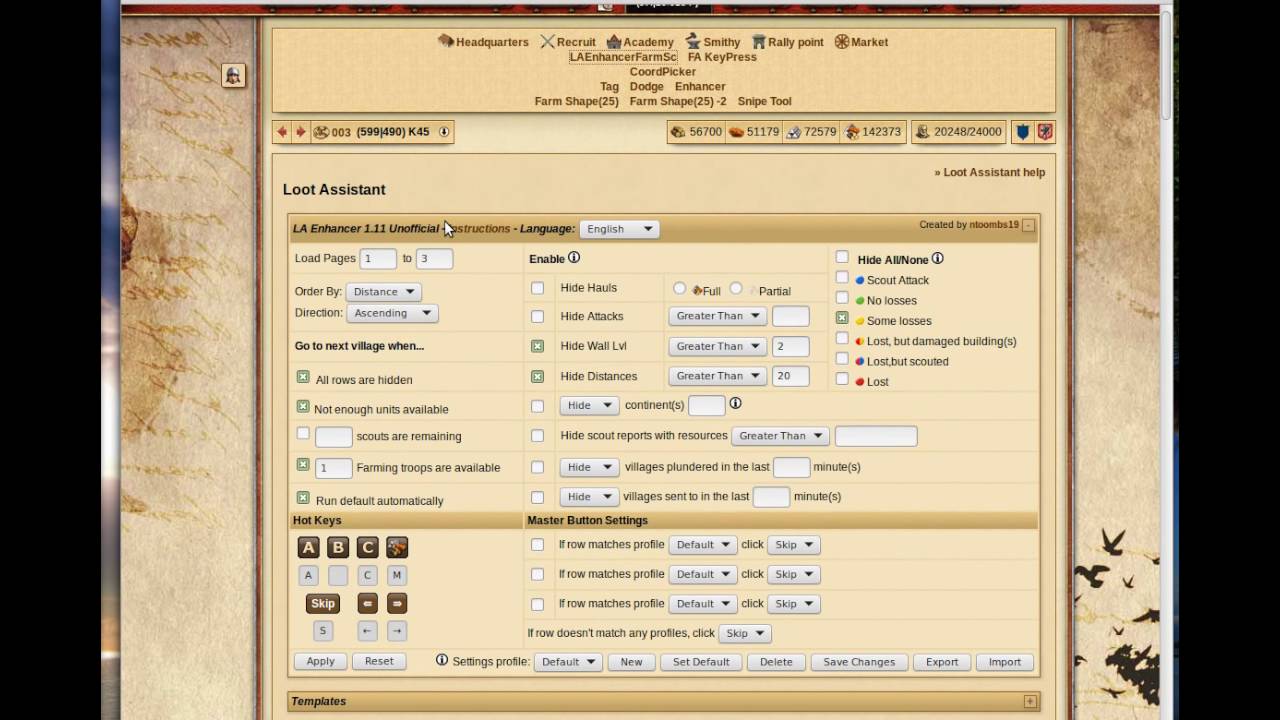This screenshot has height=720, width=1280.
Task: Open the Language dropdown set to English
Action: click(619, 229)
